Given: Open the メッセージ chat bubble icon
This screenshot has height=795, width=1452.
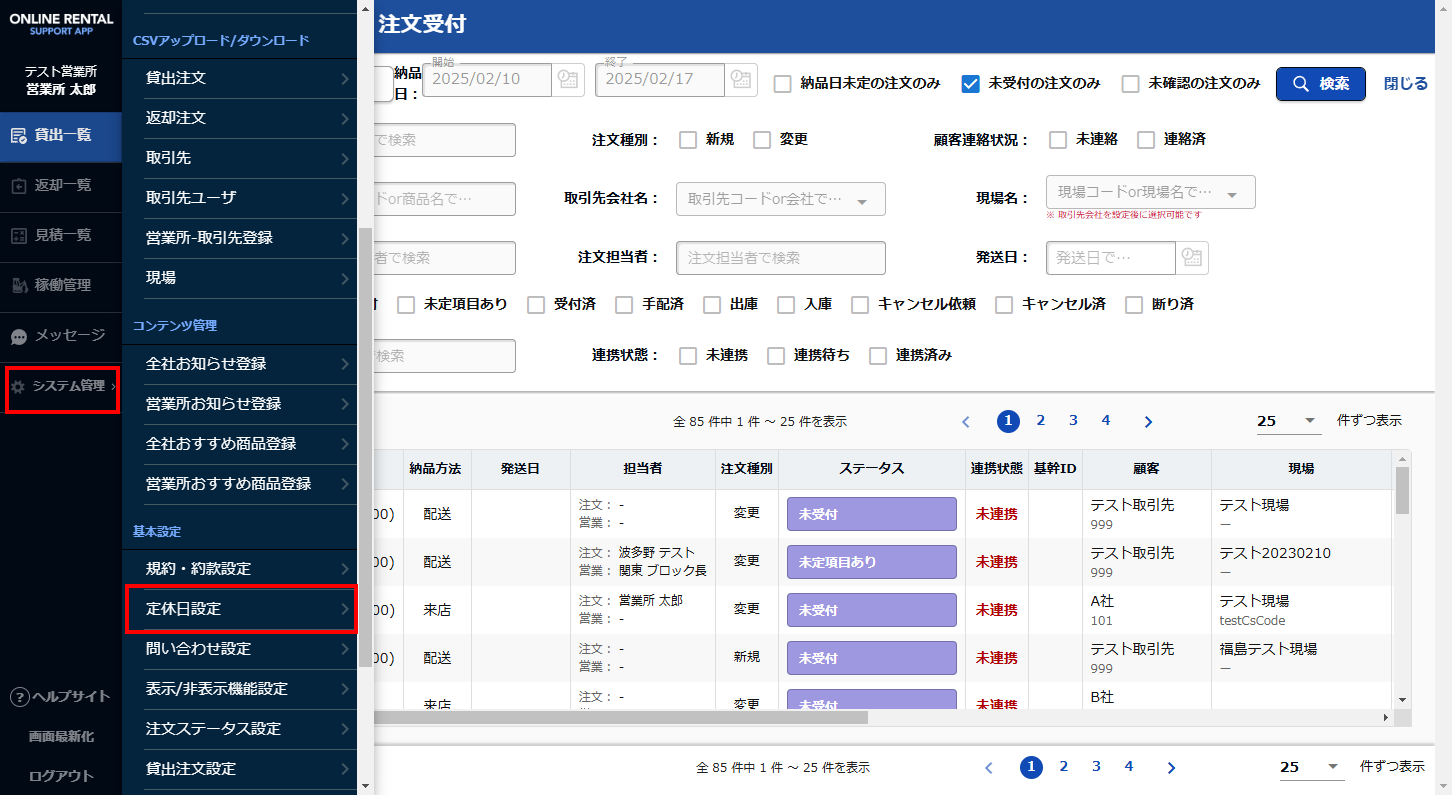Looking at the screenshot, I should point(19,336).
